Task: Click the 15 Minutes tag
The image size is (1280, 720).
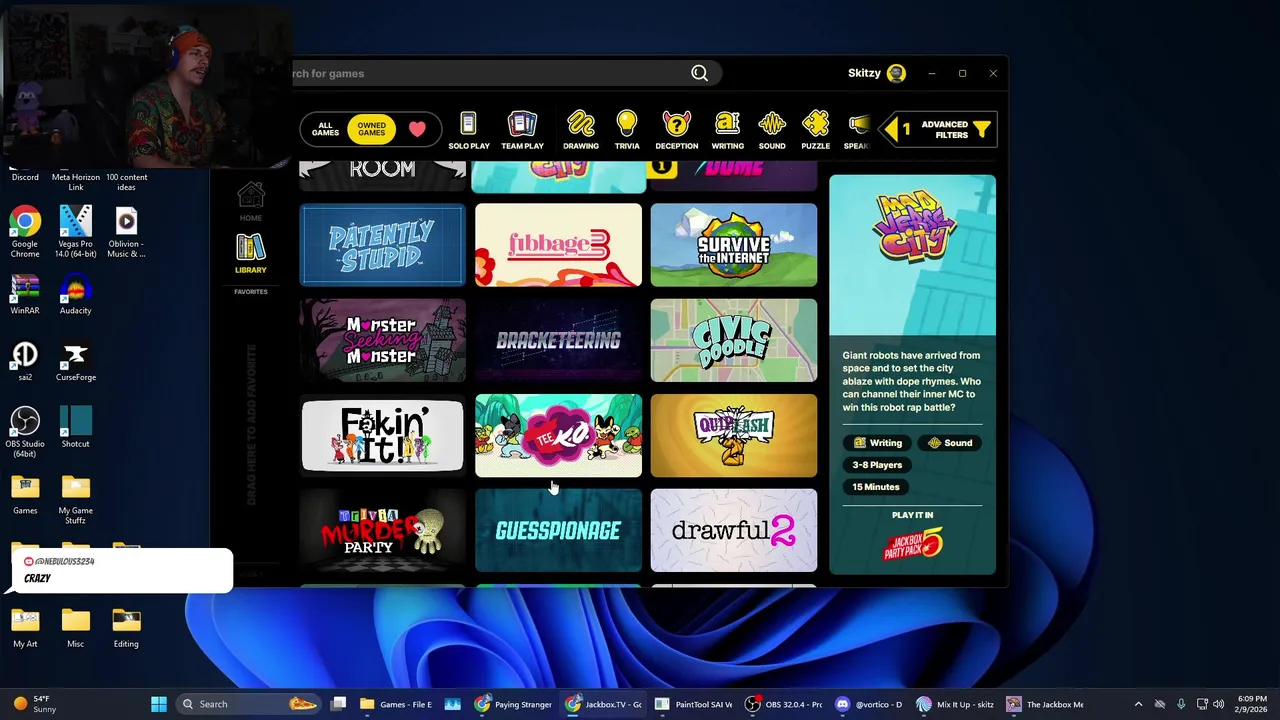Action: (876, 487)
